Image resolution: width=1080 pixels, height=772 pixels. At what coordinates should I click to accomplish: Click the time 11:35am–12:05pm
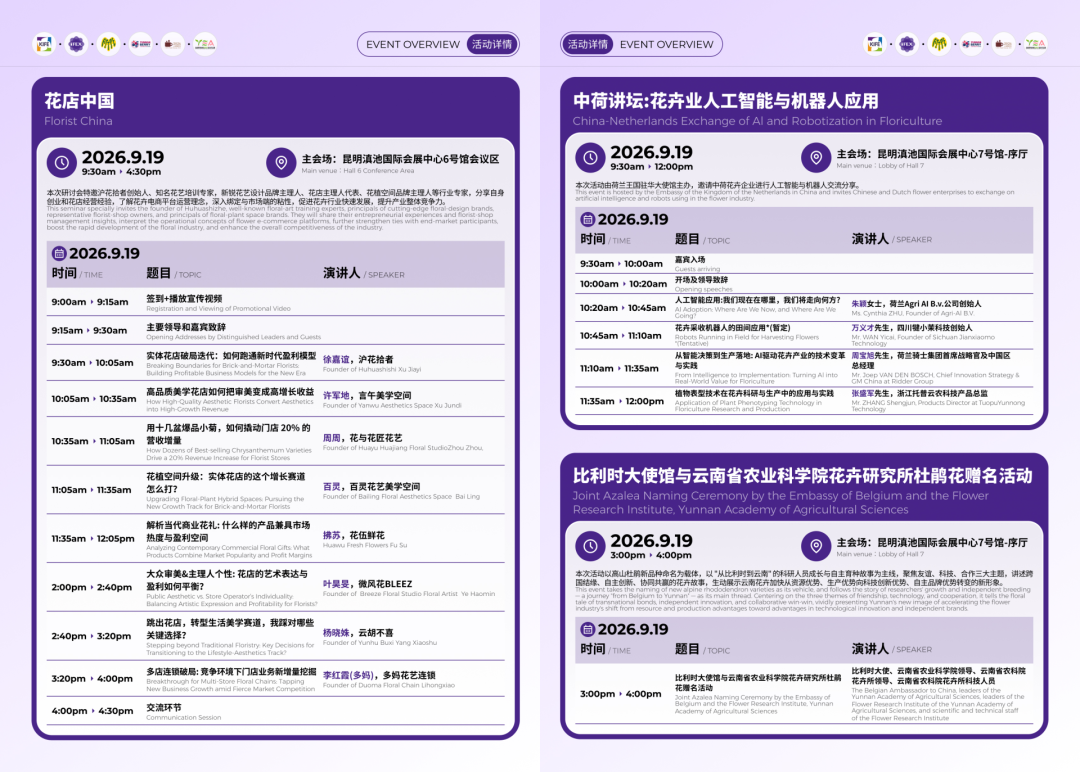[x=93, y=539]
